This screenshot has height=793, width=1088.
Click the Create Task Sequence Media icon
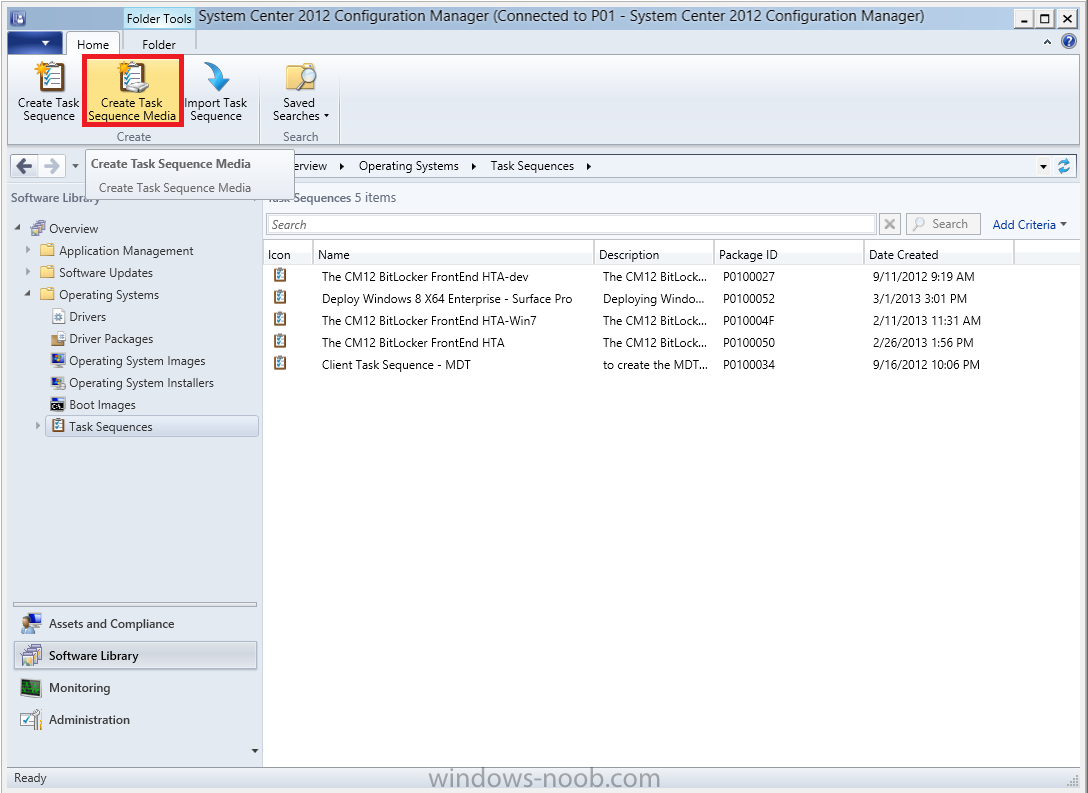click(132, 76)
